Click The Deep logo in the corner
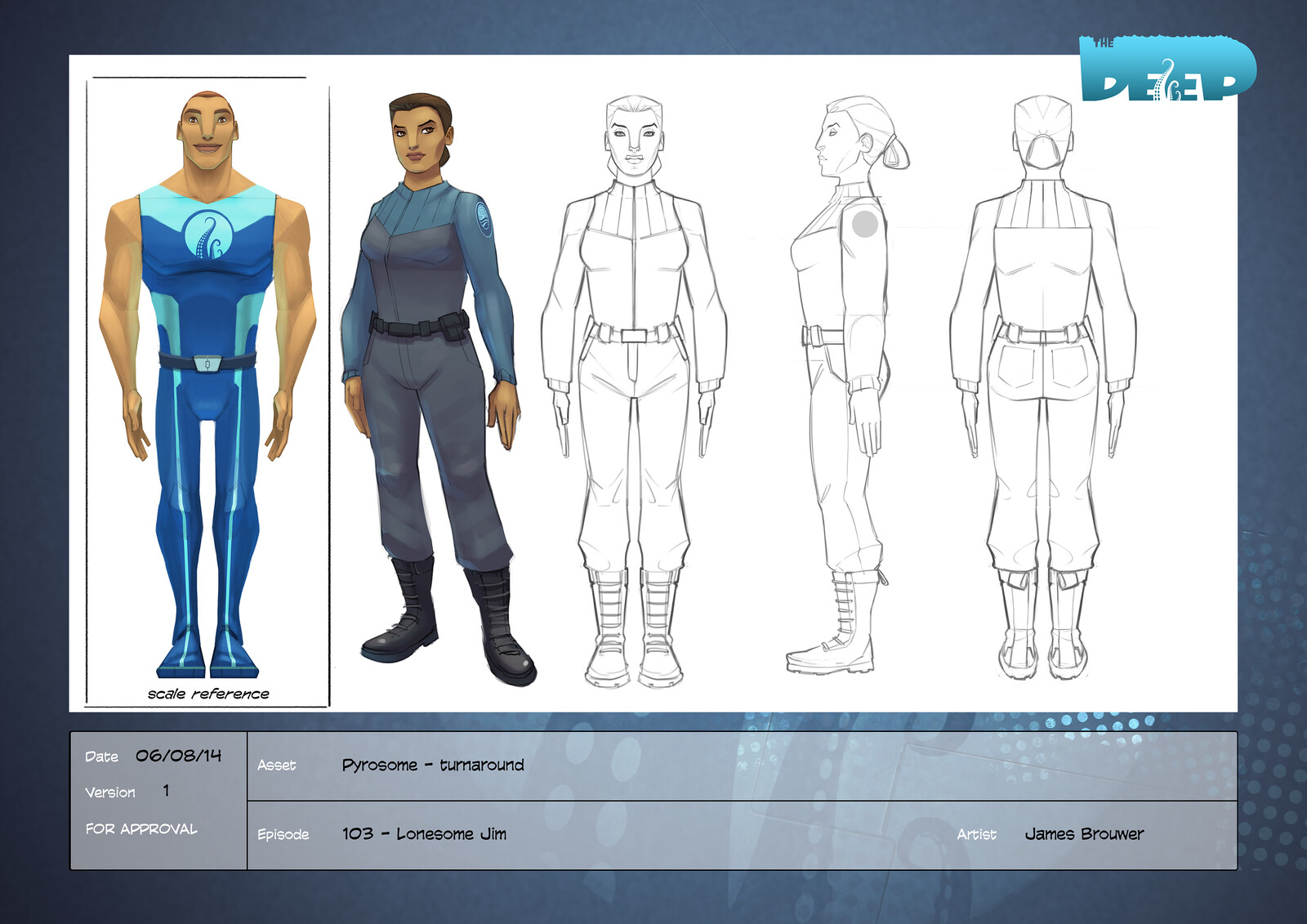Image resolution: width=1307 pixels, height=924 pixels. [1166, 69]
